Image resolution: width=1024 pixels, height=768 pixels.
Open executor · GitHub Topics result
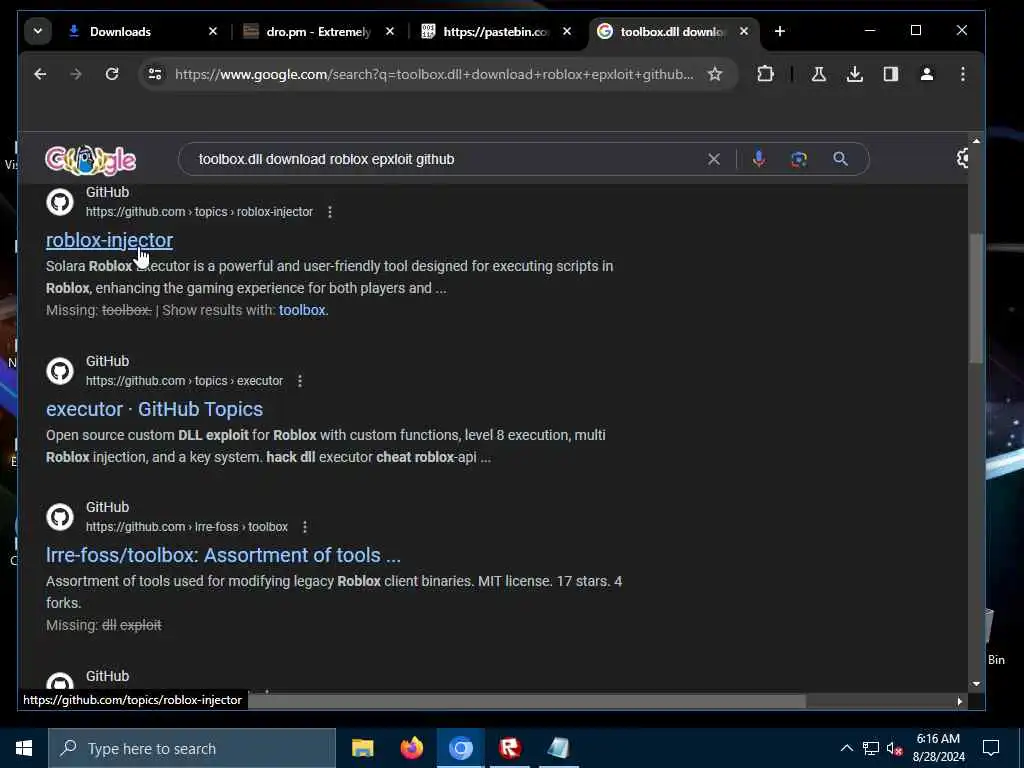point(154,409)
